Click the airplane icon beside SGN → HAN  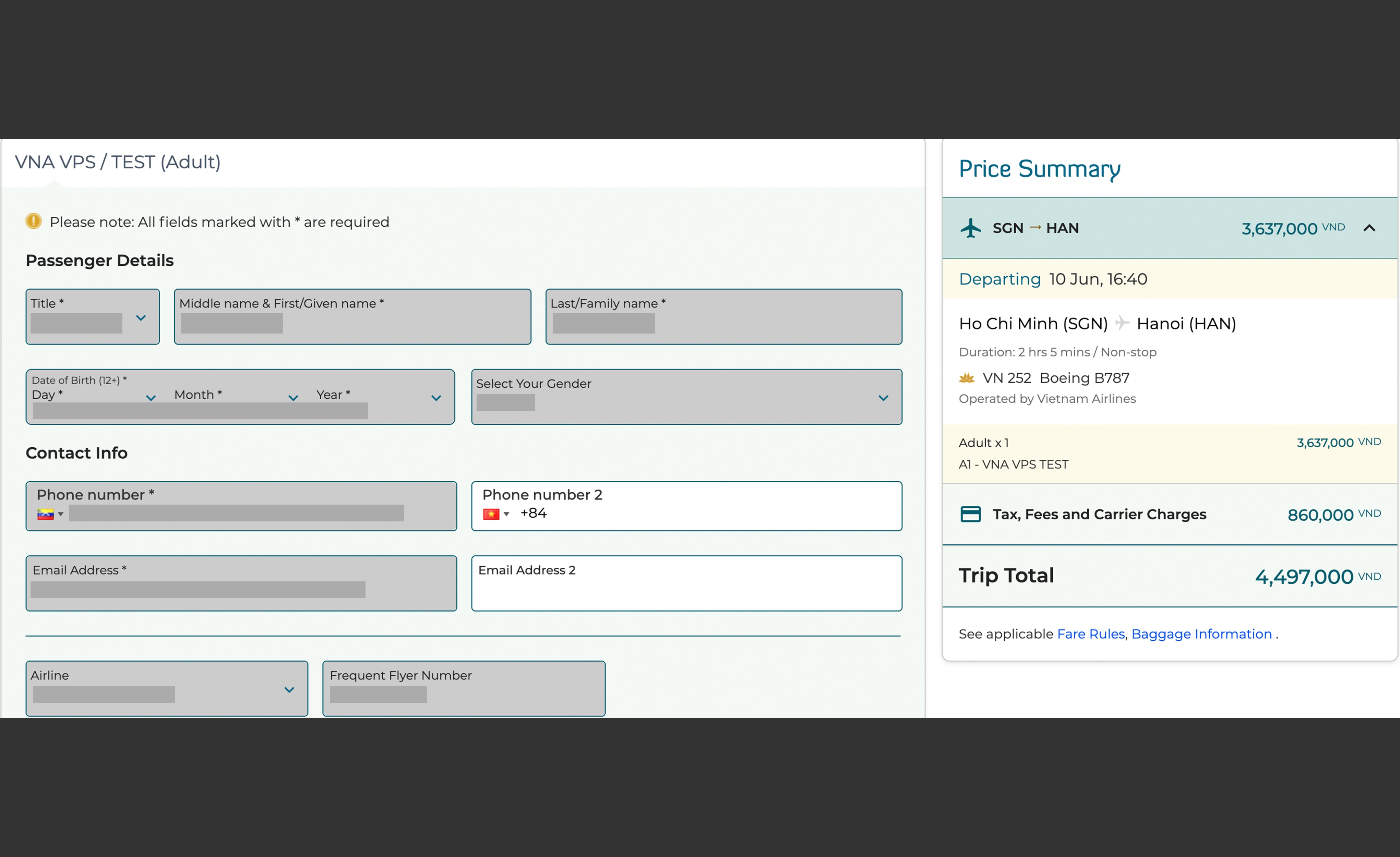click(970, 228)
